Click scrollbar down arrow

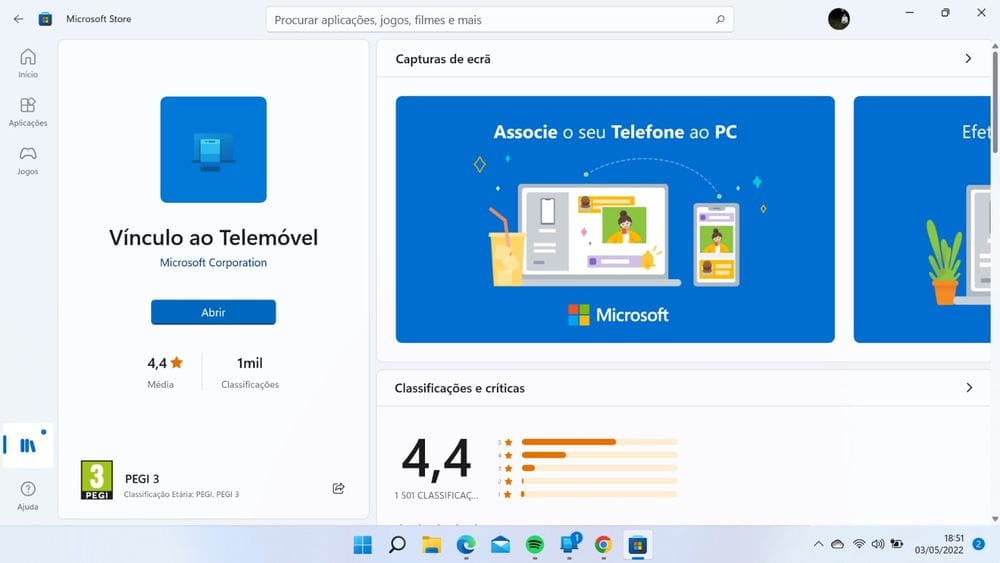995,519
